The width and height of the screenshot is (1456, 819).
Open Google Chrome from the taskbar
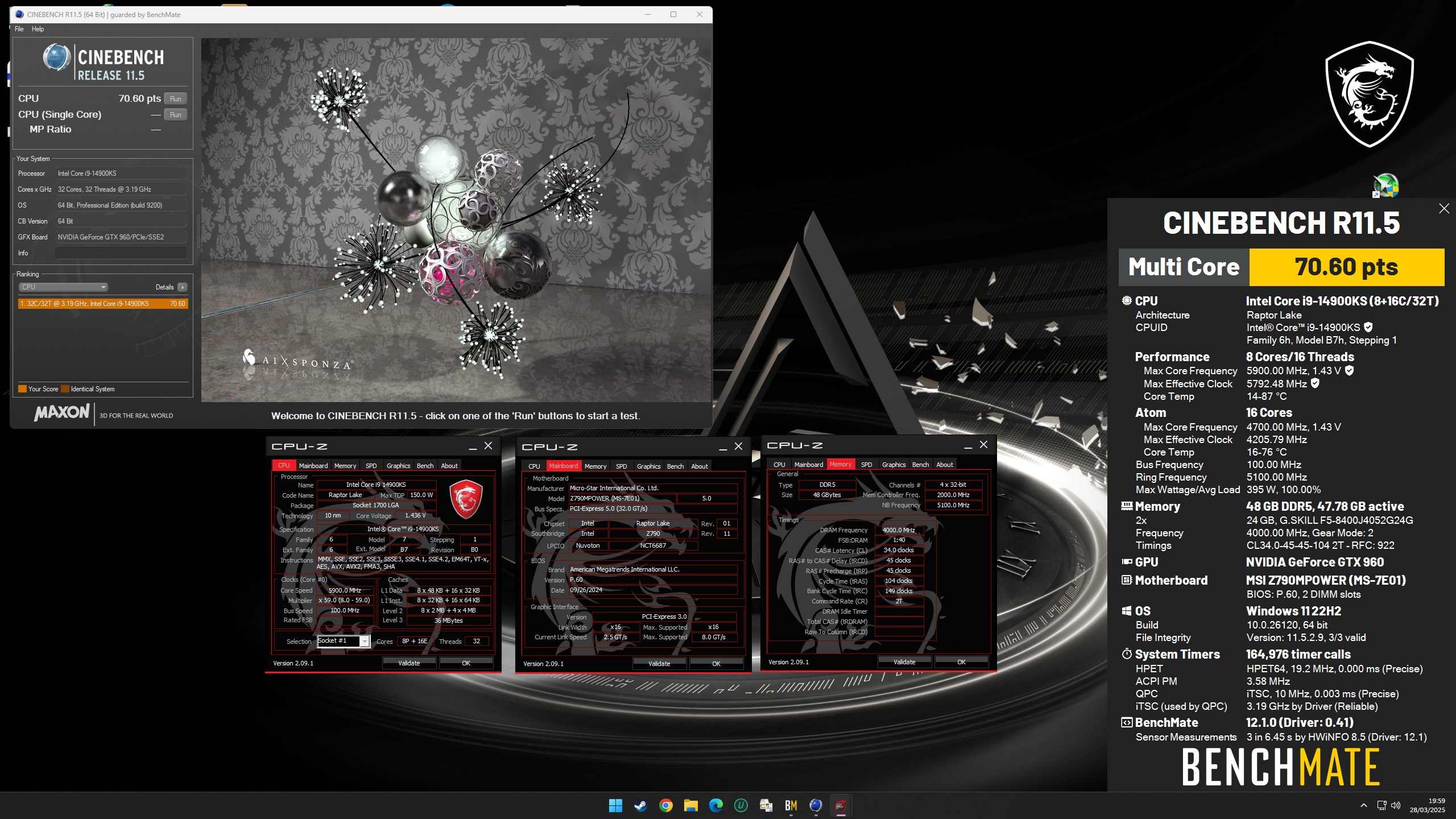(x=665, y=805)
